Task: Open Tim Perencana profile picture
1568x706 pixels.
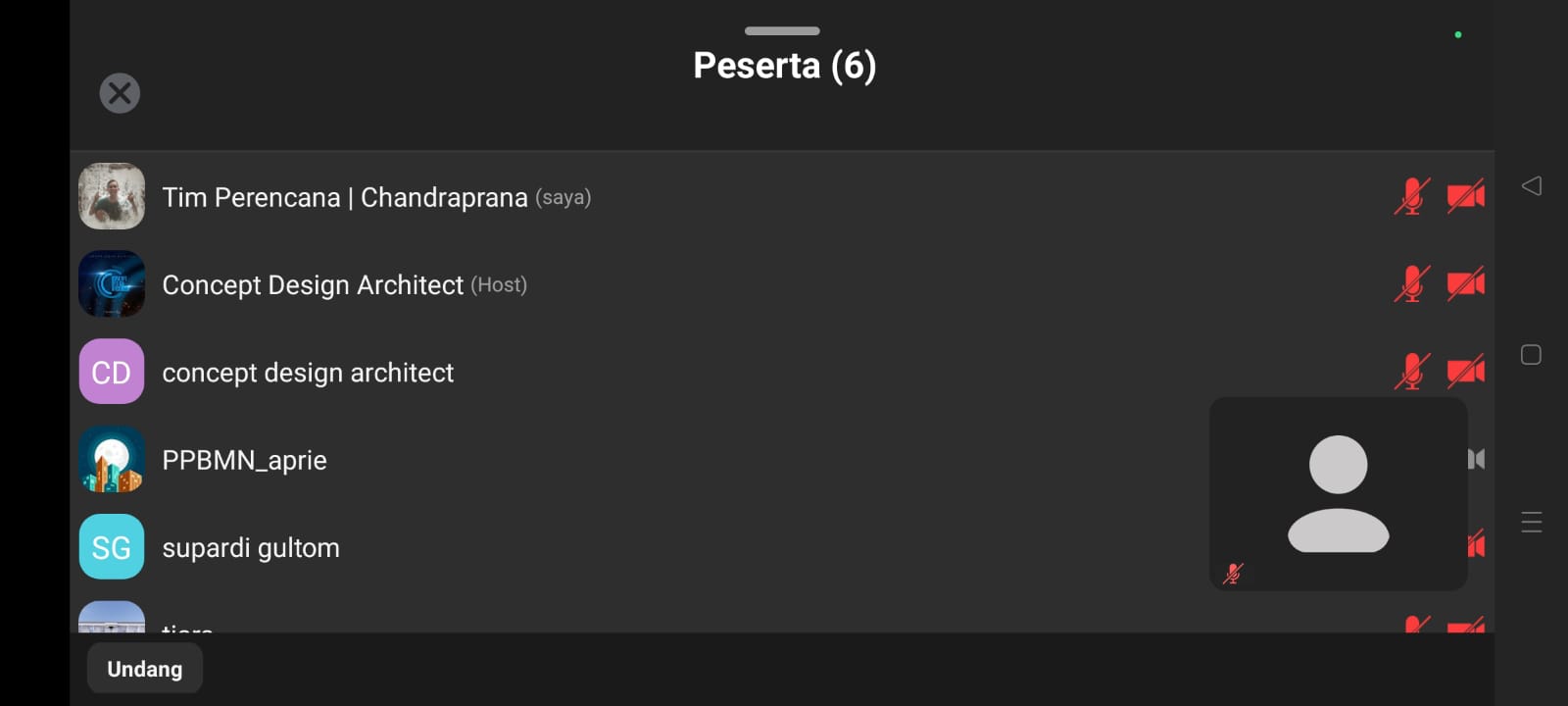Action: pyautogui.click(x=112, y=196)
